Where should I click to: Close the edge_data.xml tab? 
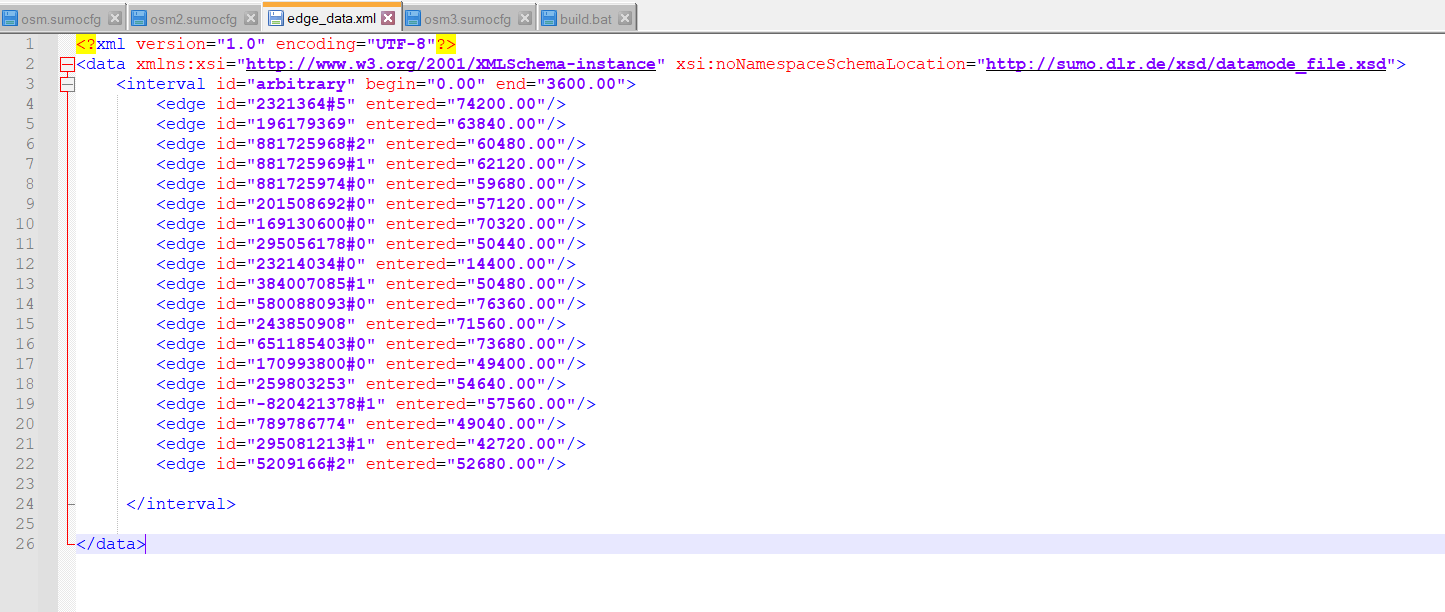[389, 19]
